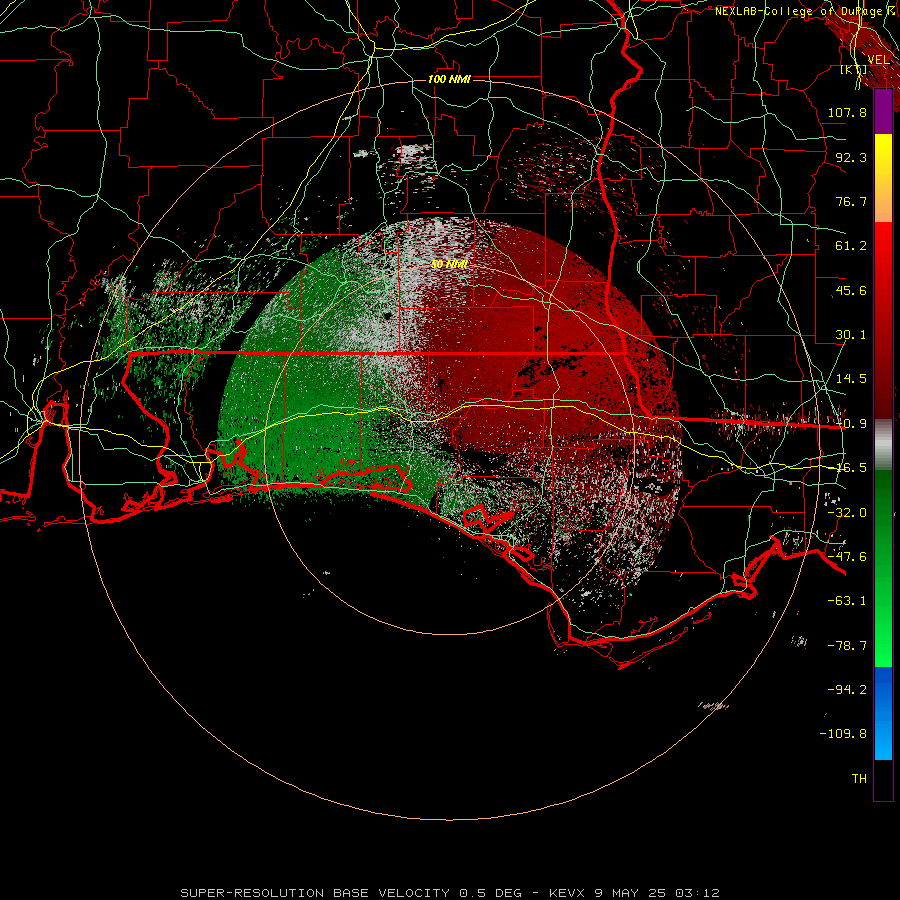Click the NEXLAB-College of DuPage credit text
This screenshot has height=900, width=900.
[807, 11]
